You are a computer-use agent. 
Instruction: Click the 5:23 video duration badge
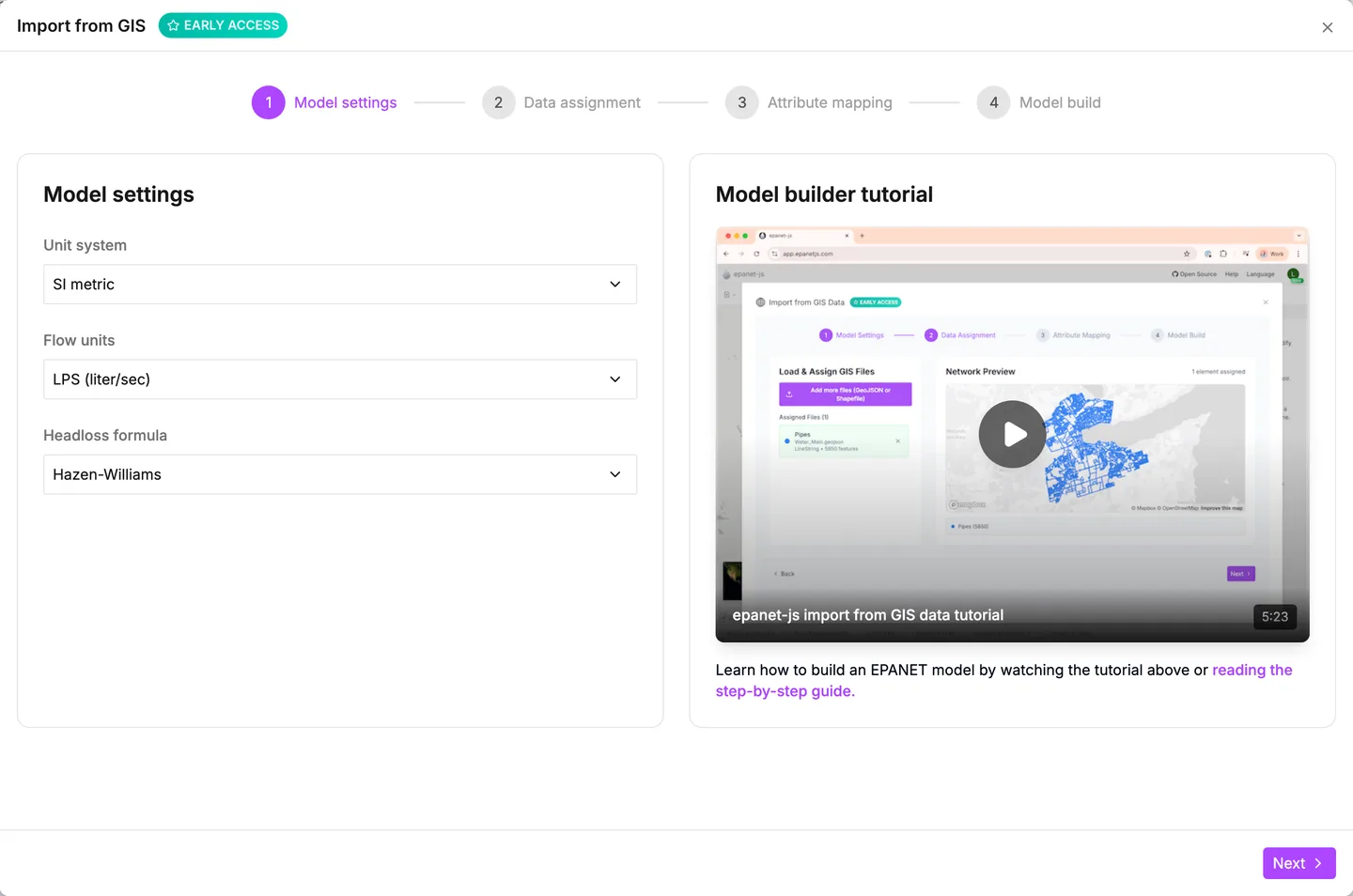coord(1275,616)
